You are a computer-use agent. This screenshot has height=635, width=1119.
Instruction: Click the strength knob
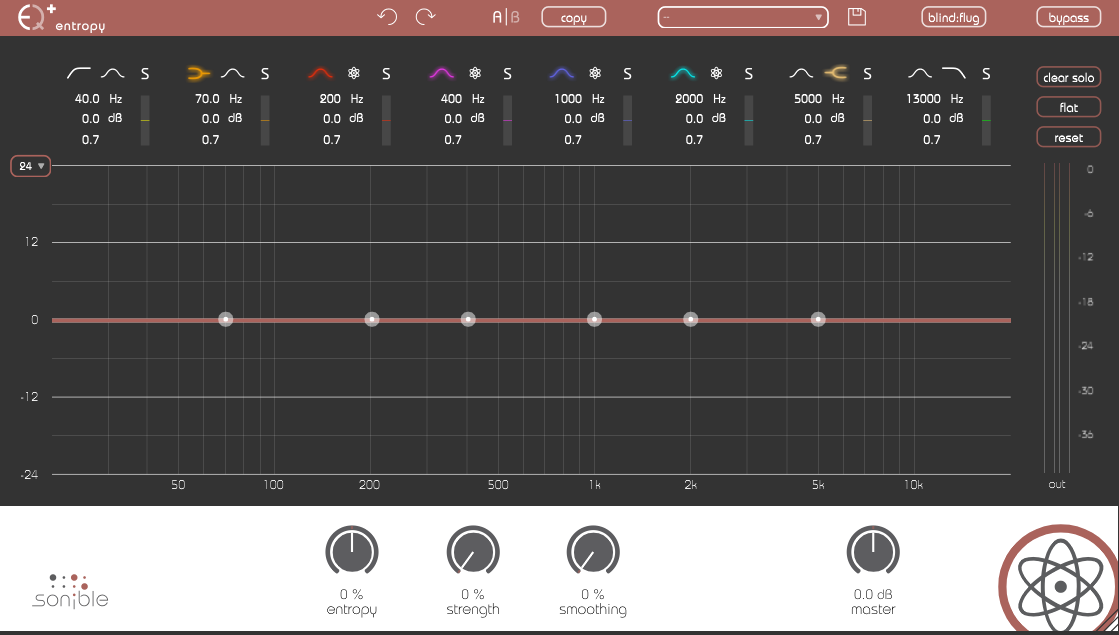[x=473, y=552]
